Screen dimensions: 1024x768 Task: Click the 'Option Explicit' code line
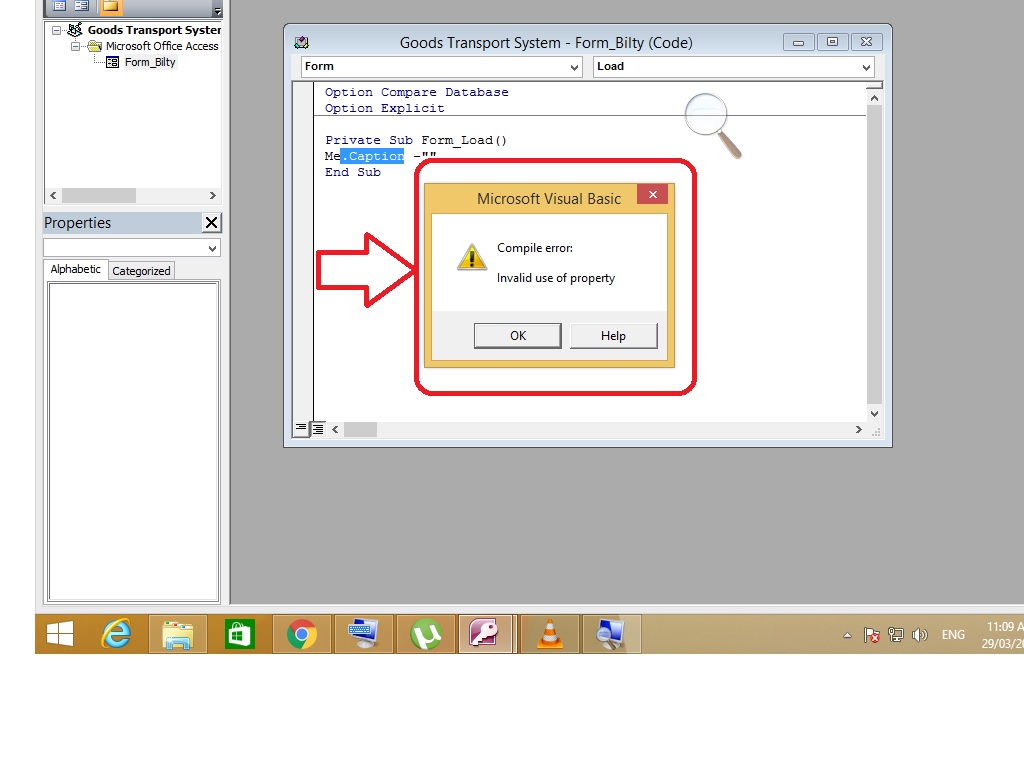coord(385,108)
